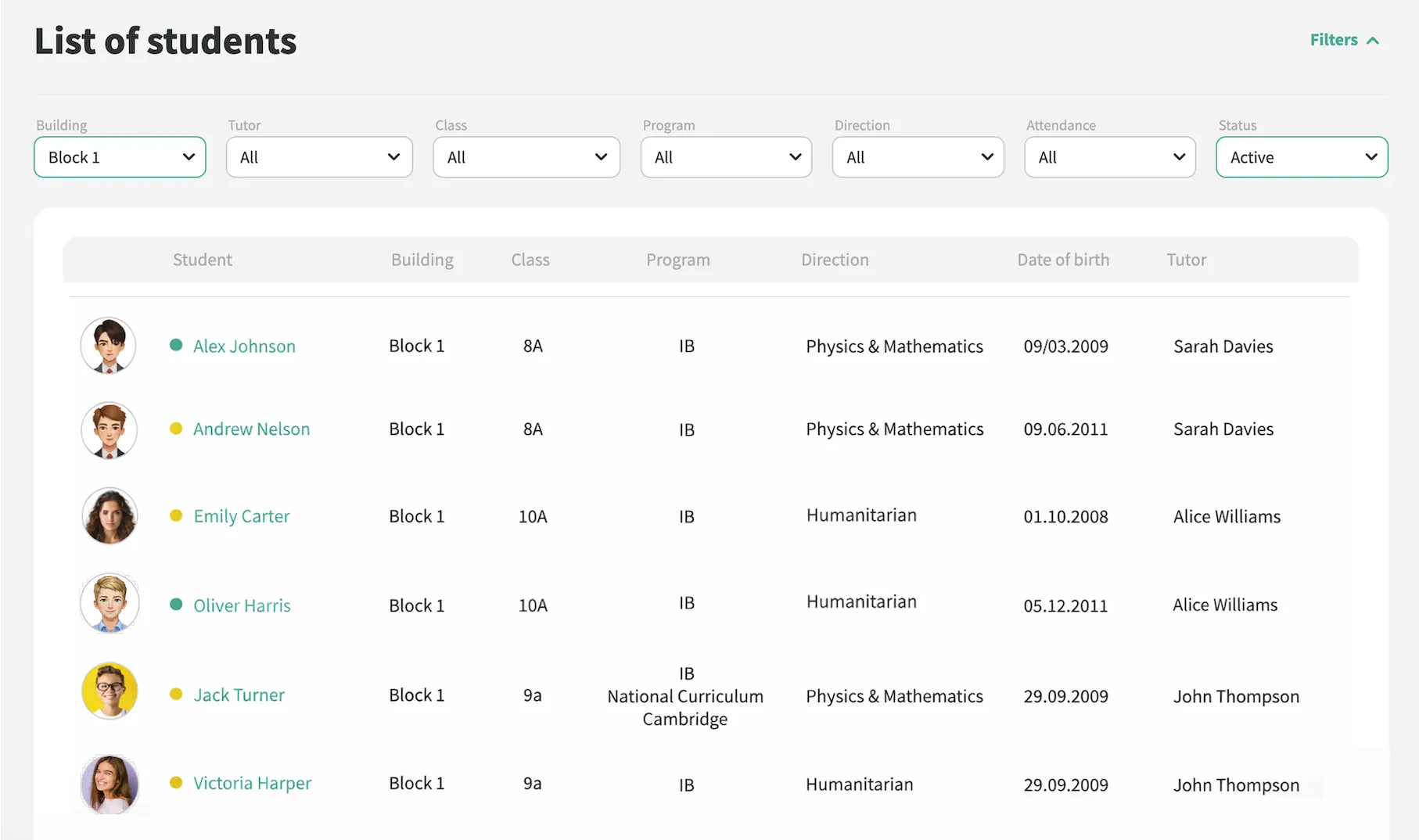Select Active in the Status filter field

pos(1301,156)
